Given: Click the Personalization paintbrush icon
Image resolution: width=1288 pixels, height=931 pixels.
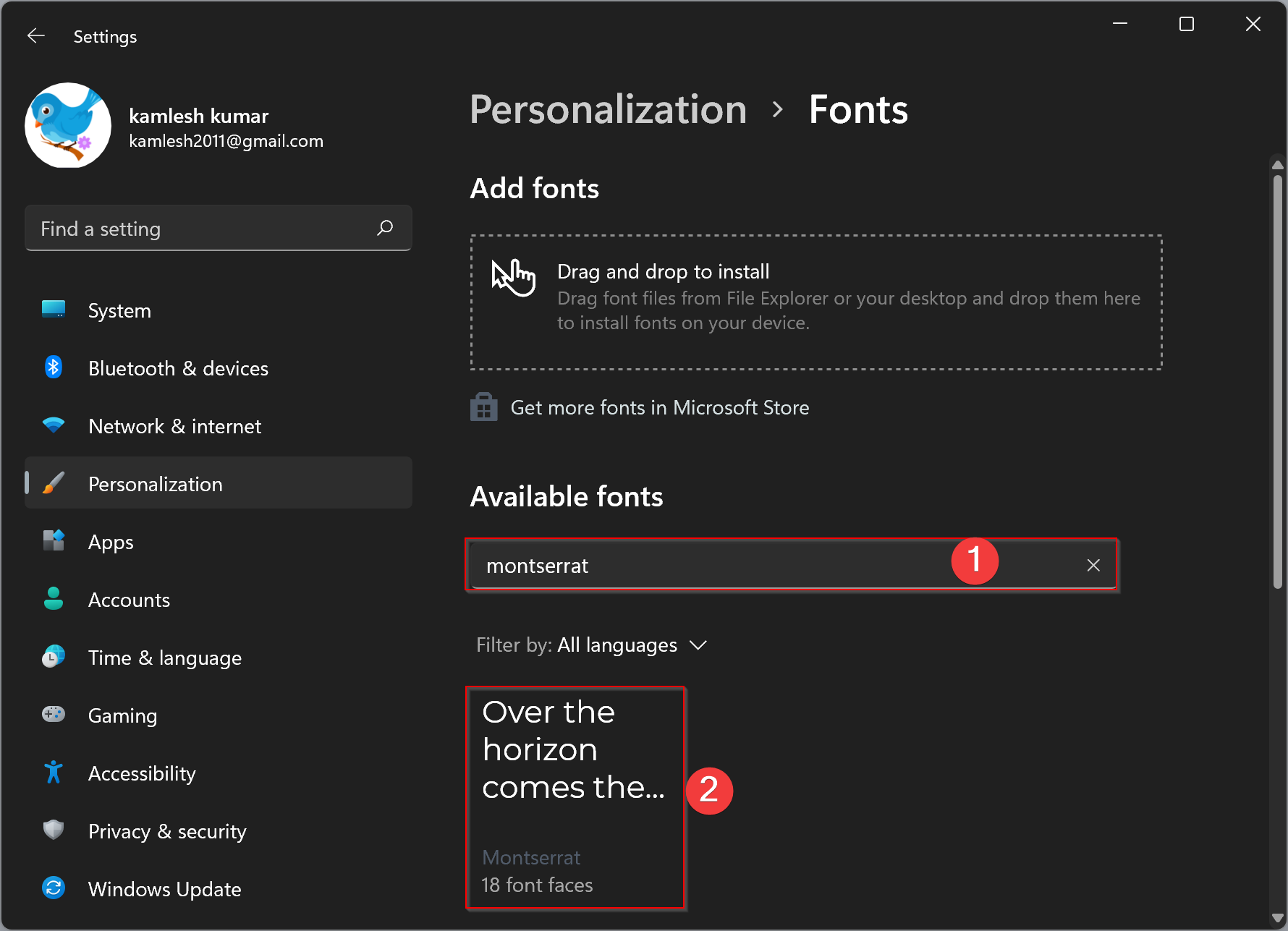Looking at the screenshot, I should click(x=54, y=483).
